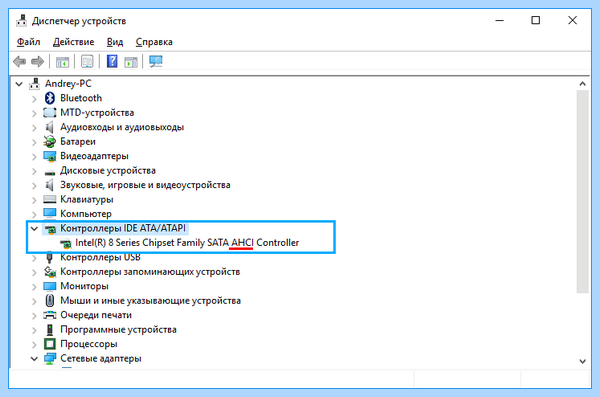Maximize the Диспетчер устройств window

(x=536, y=20)
